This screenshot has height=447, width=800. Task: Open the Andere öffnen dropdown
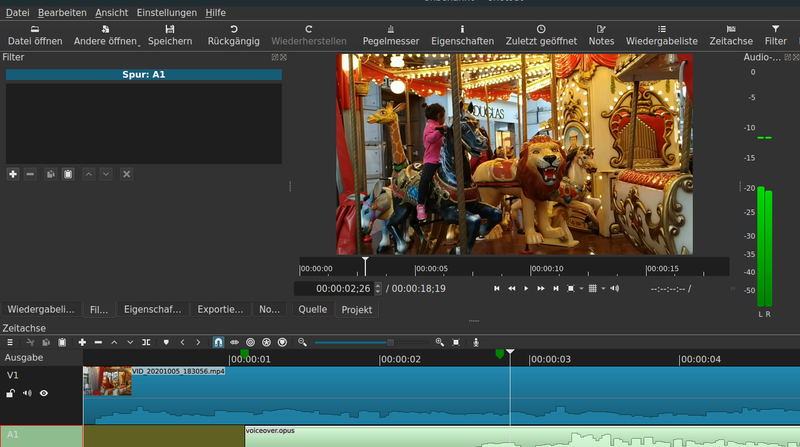pyautogui.click(x=106, y=35)
